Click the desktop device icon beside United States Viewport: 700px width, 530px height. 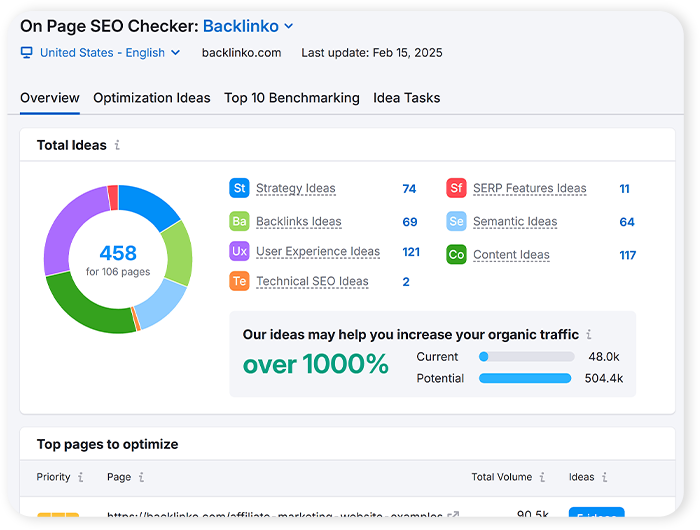pyautogui.click(x=27, y=53)
